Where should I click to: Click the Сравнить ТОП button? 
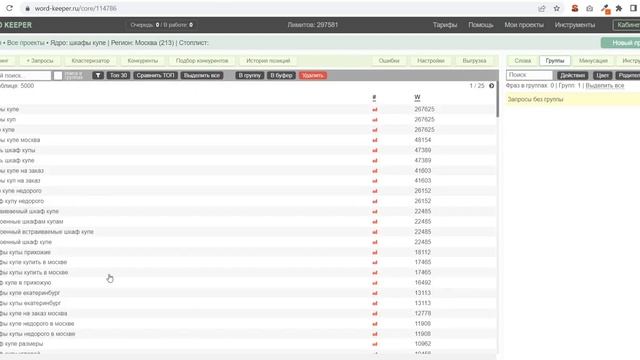[155, 76]
